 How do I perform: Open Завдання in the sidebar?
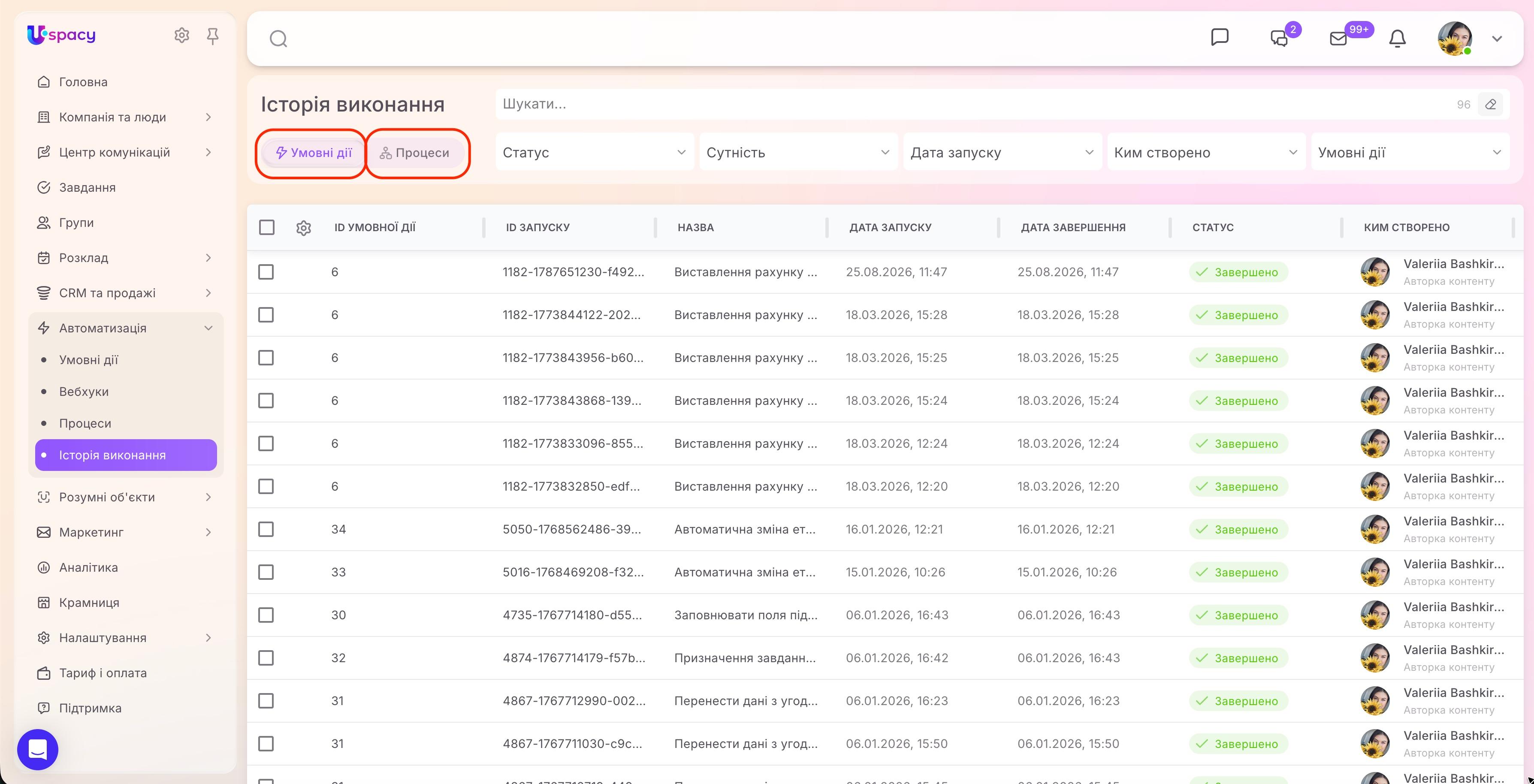click(x=126, y=187)
